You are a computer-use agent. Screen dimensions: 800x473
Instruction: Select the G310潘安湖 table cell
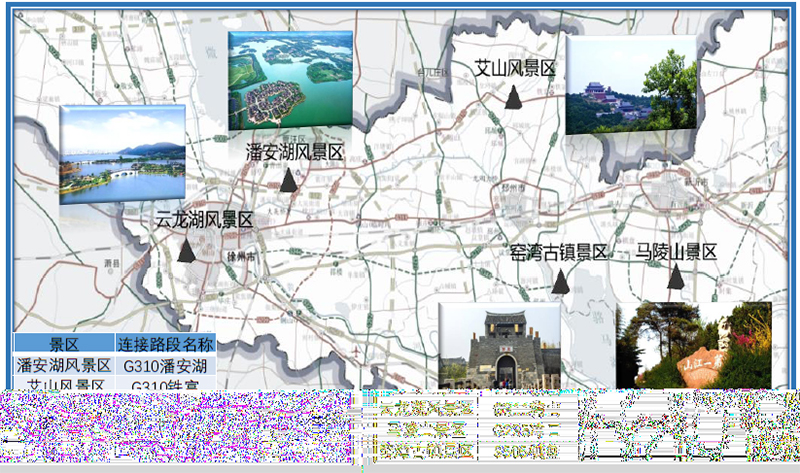coord(165,365)
